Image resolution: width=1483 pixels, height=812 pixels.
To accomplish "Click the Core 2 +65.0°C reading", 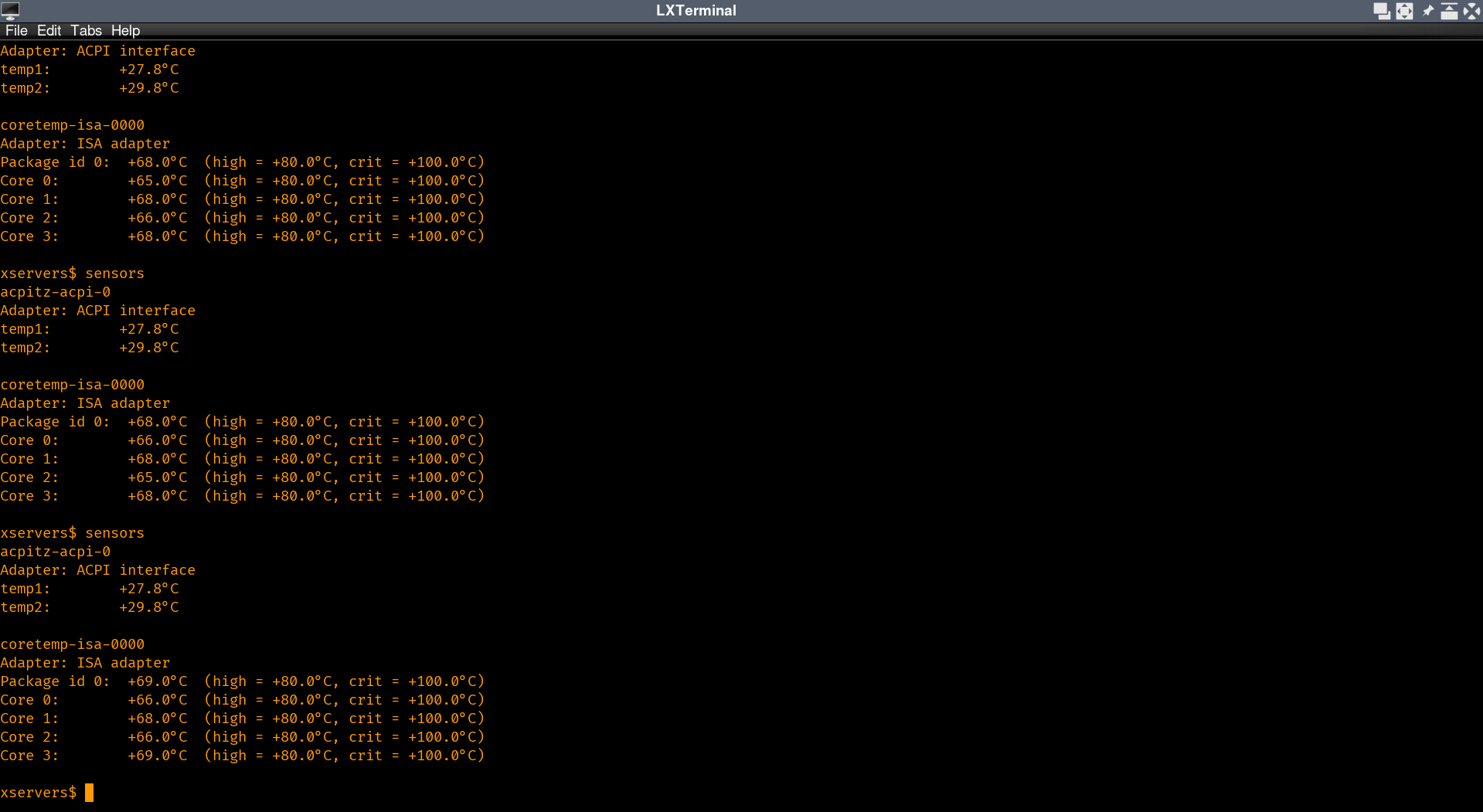I will pyautogui.click(x=157, y=477).
